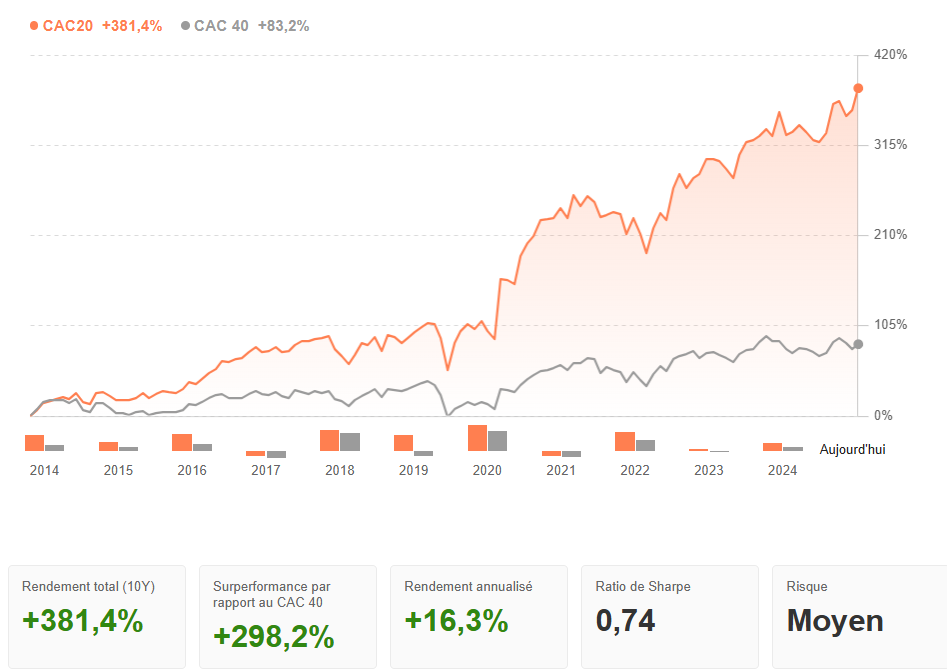Select the 2020 yearly return bars
The image size is (947, 672).
pyautogui.click(x=487, y=439)
